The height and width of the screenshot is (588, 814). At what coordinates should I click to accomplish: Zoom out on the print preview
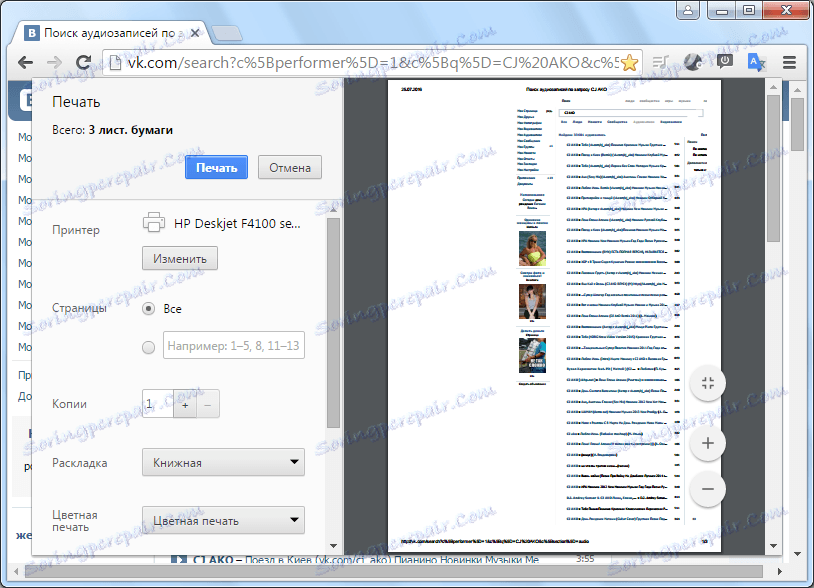pyautogui.click(x=708, y=488)
